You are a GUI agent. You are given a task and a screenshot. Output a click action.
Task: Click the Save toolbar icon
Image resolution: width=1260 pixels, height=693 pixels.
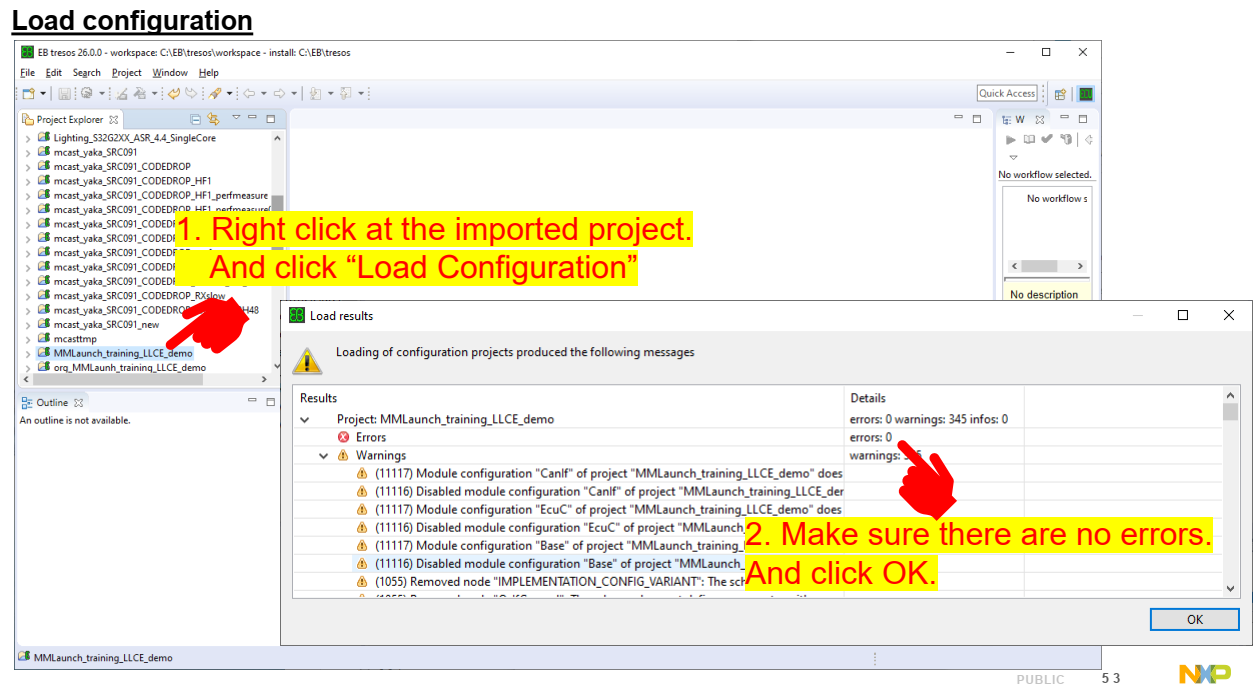[64, 93]
